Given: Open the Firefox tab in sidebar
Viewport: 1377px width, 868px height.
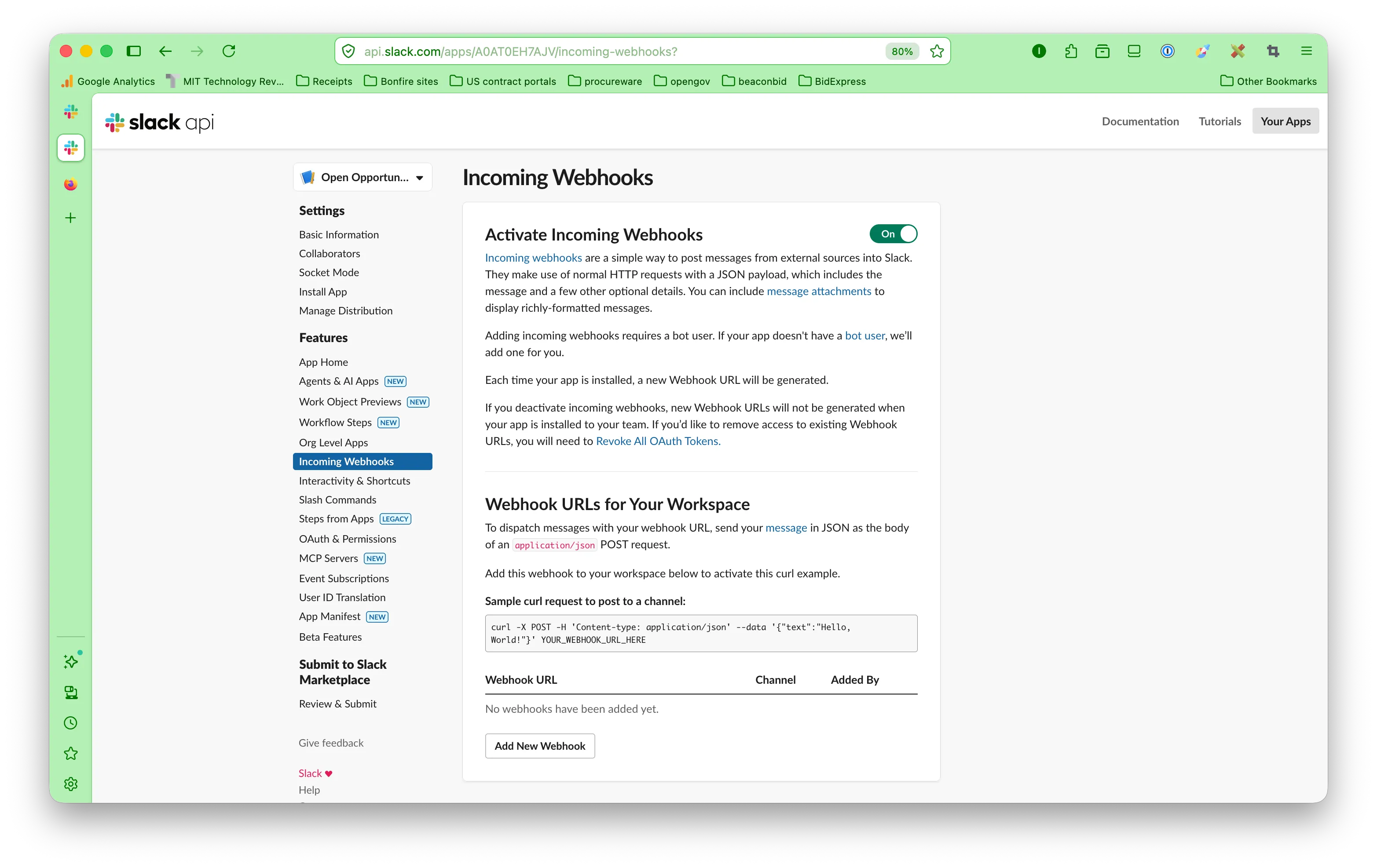Looking at the screenshot, I should pyautogui.click(x=71, y=184).
